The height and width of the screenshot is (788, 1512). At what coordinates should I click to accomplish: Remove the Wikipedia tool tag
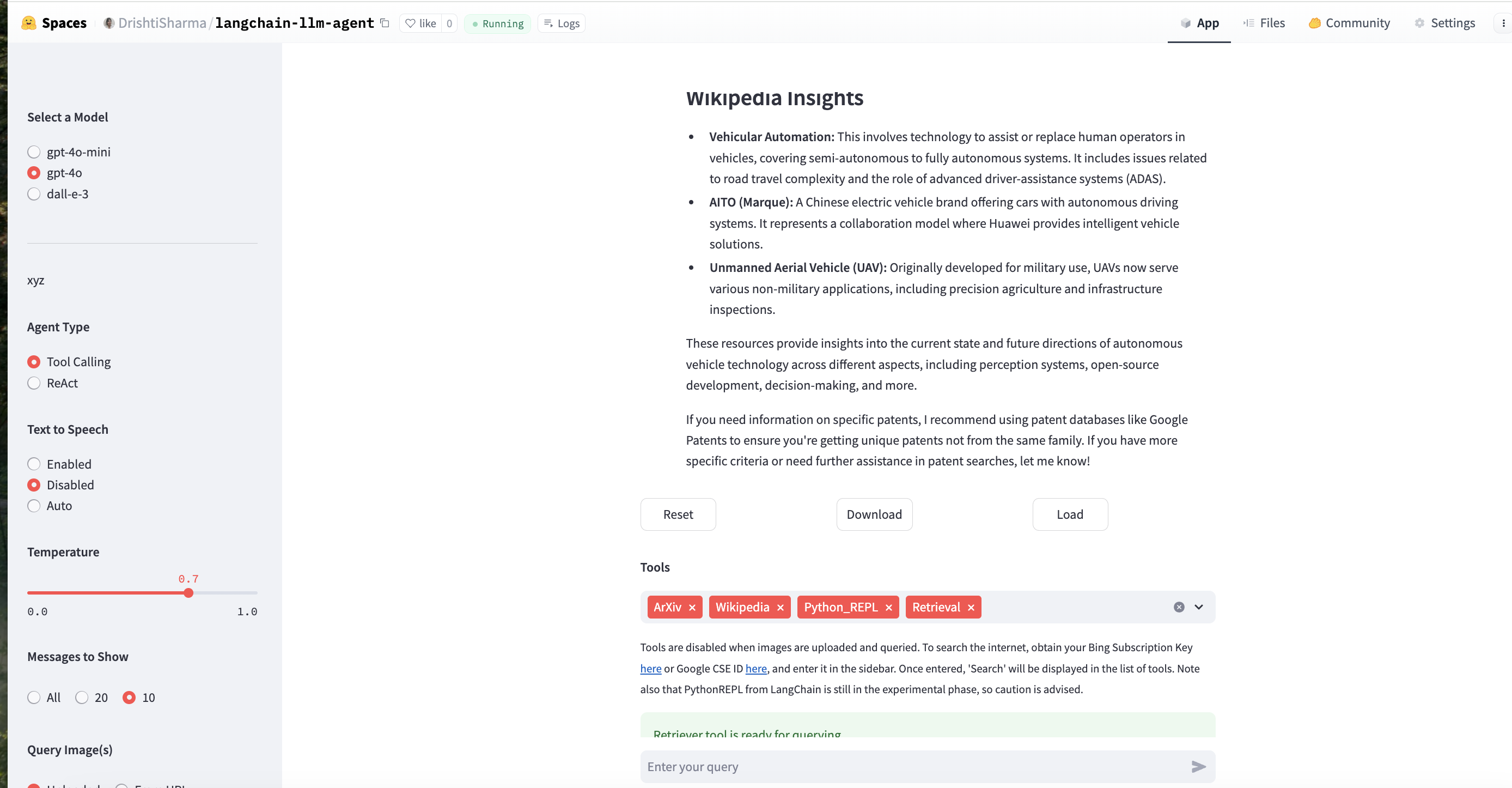pyautogui.click(x=780, y=607)
